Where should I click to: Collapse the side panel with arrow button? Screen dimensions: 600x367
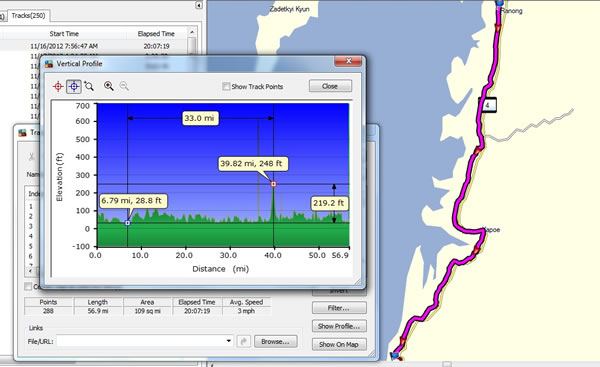(x=199, y=5)
